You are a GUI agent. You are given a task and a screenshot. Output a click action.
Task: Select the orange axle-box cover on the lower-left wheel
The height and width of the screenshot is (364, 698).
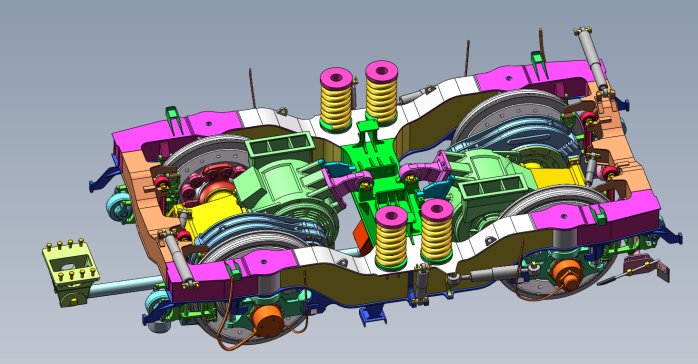[x=267, y=320]
